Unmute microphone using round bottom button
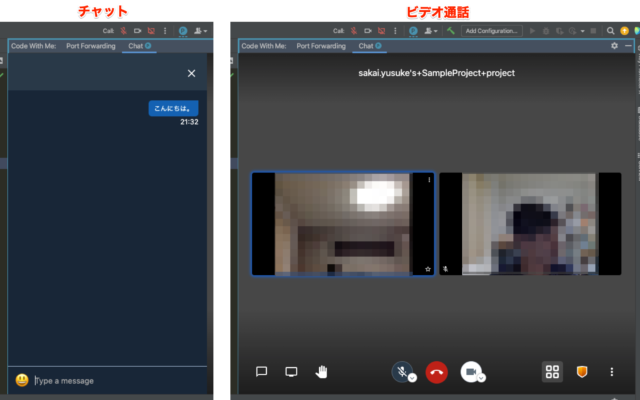640x400 pixels. (x=402, y=372)
